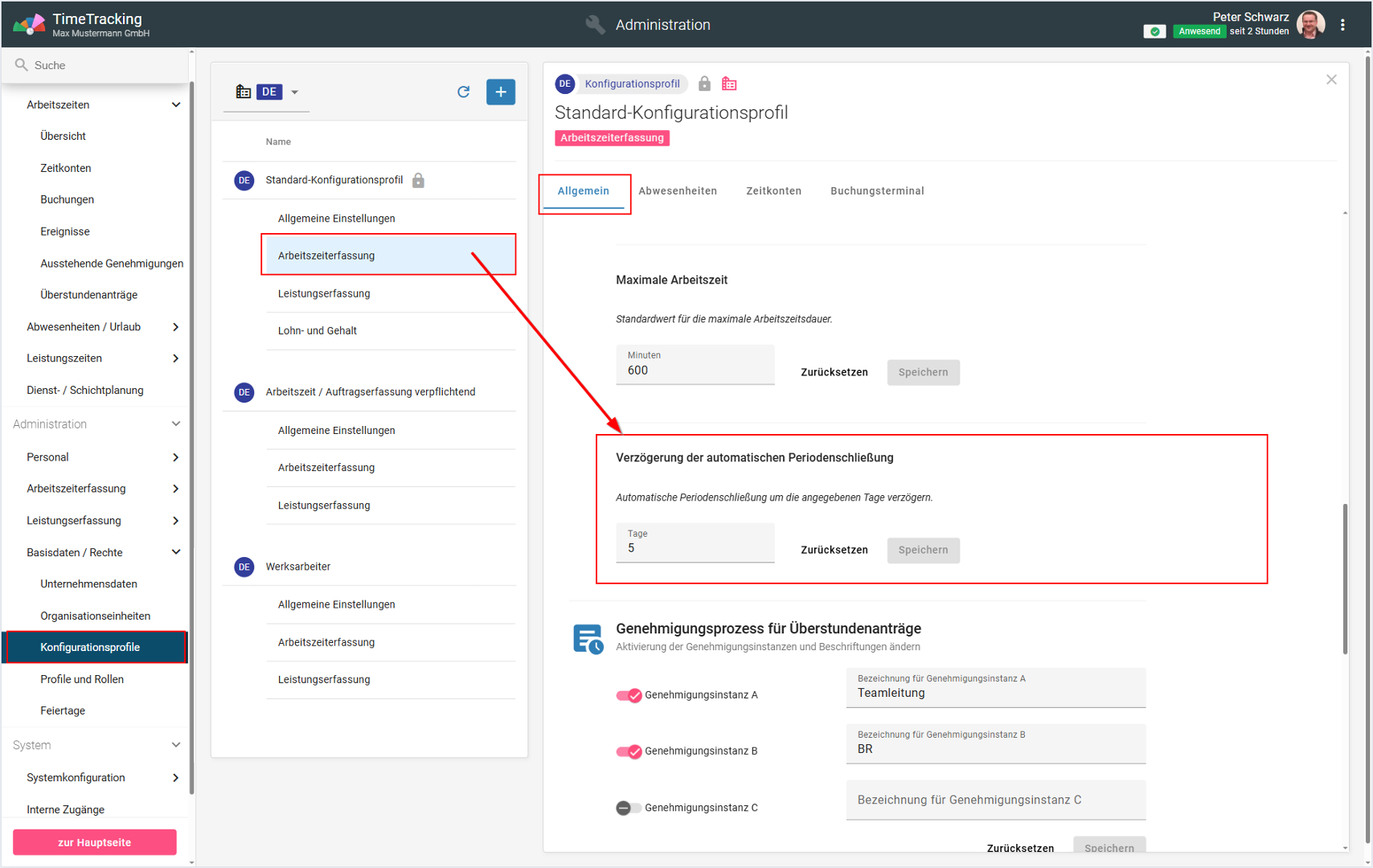Expand Abwesenheiten / Urlaub in sidebar
This screenshot has height=868, width=1373.
coord(175,327)
